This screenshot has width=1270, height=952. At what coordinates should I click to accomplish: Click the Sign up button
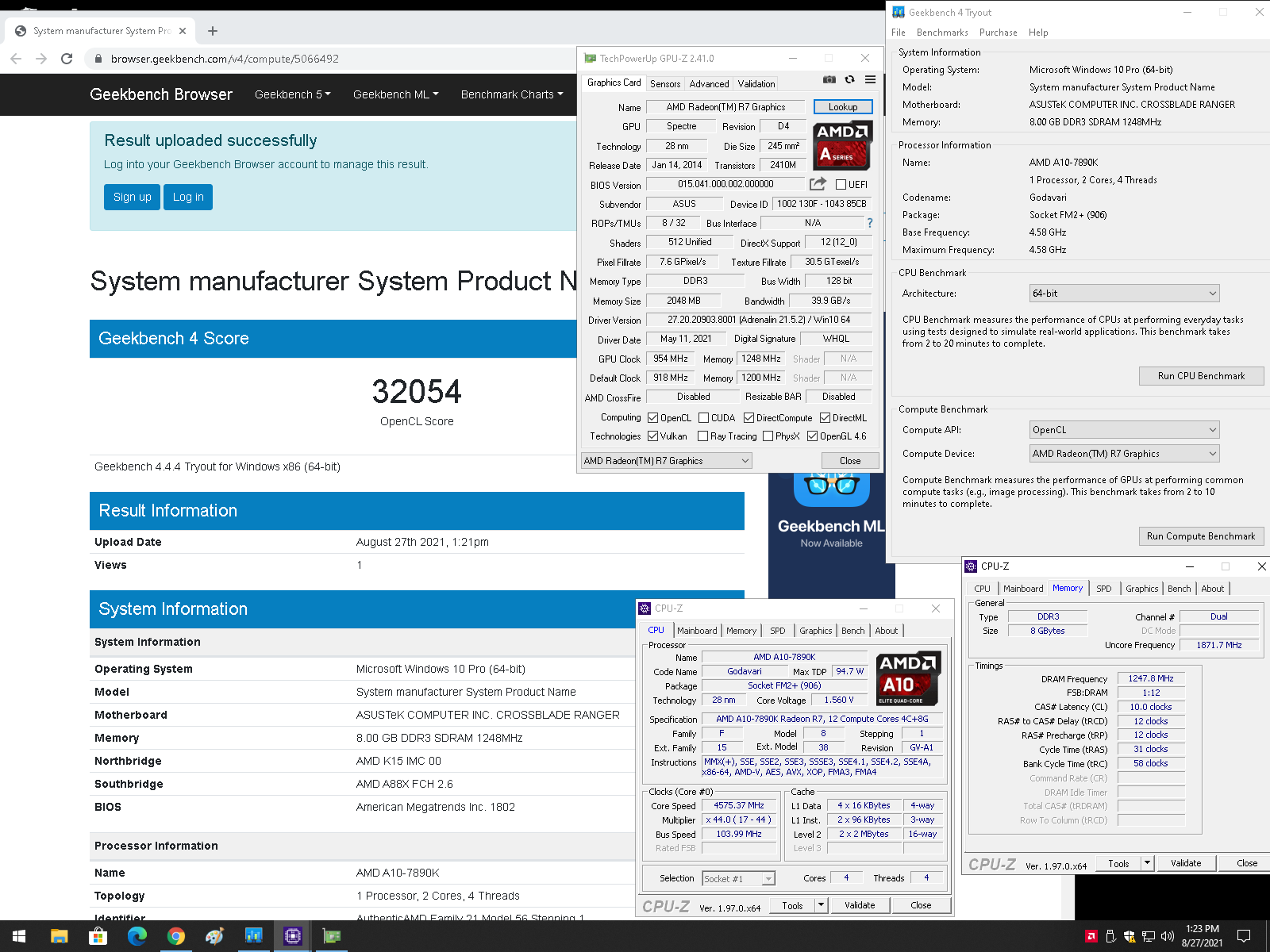[x=132, y=197]
